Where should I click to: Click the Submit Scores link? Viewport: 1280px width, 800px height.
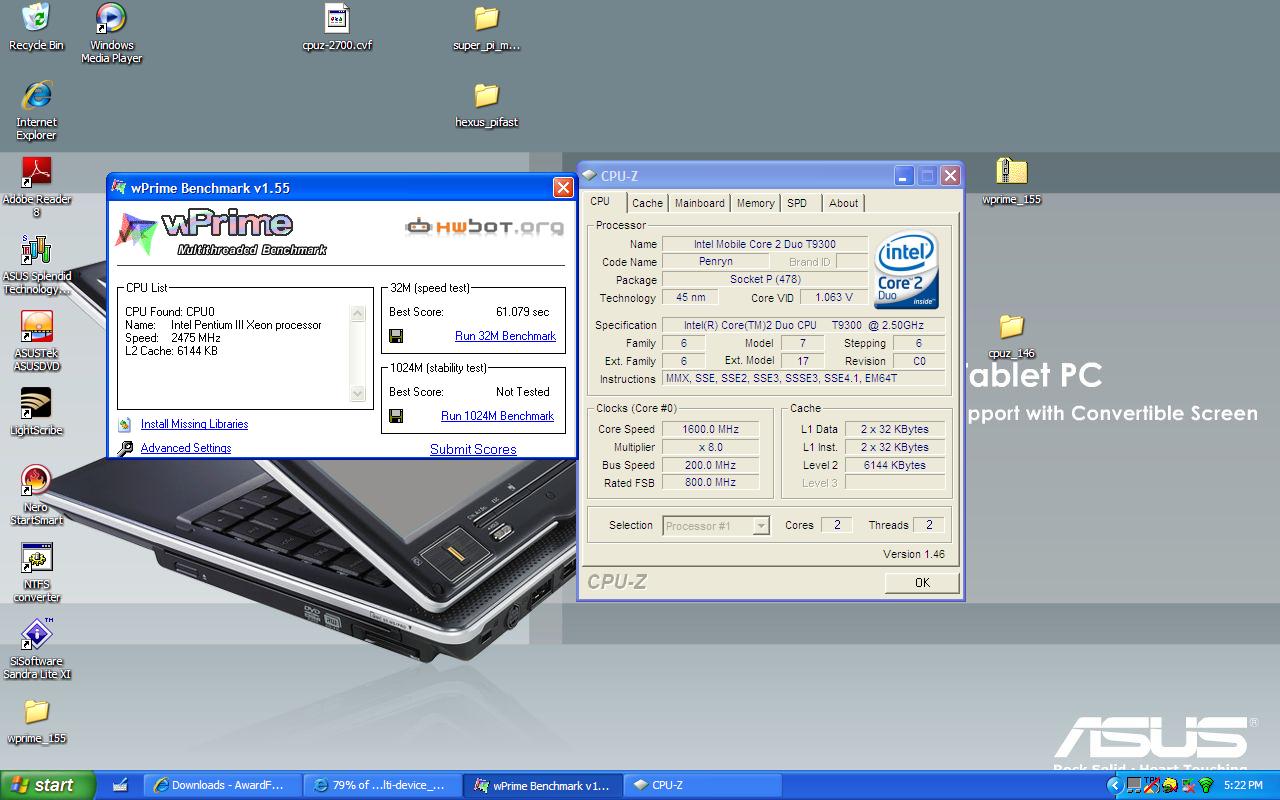[x=473, y=449]
